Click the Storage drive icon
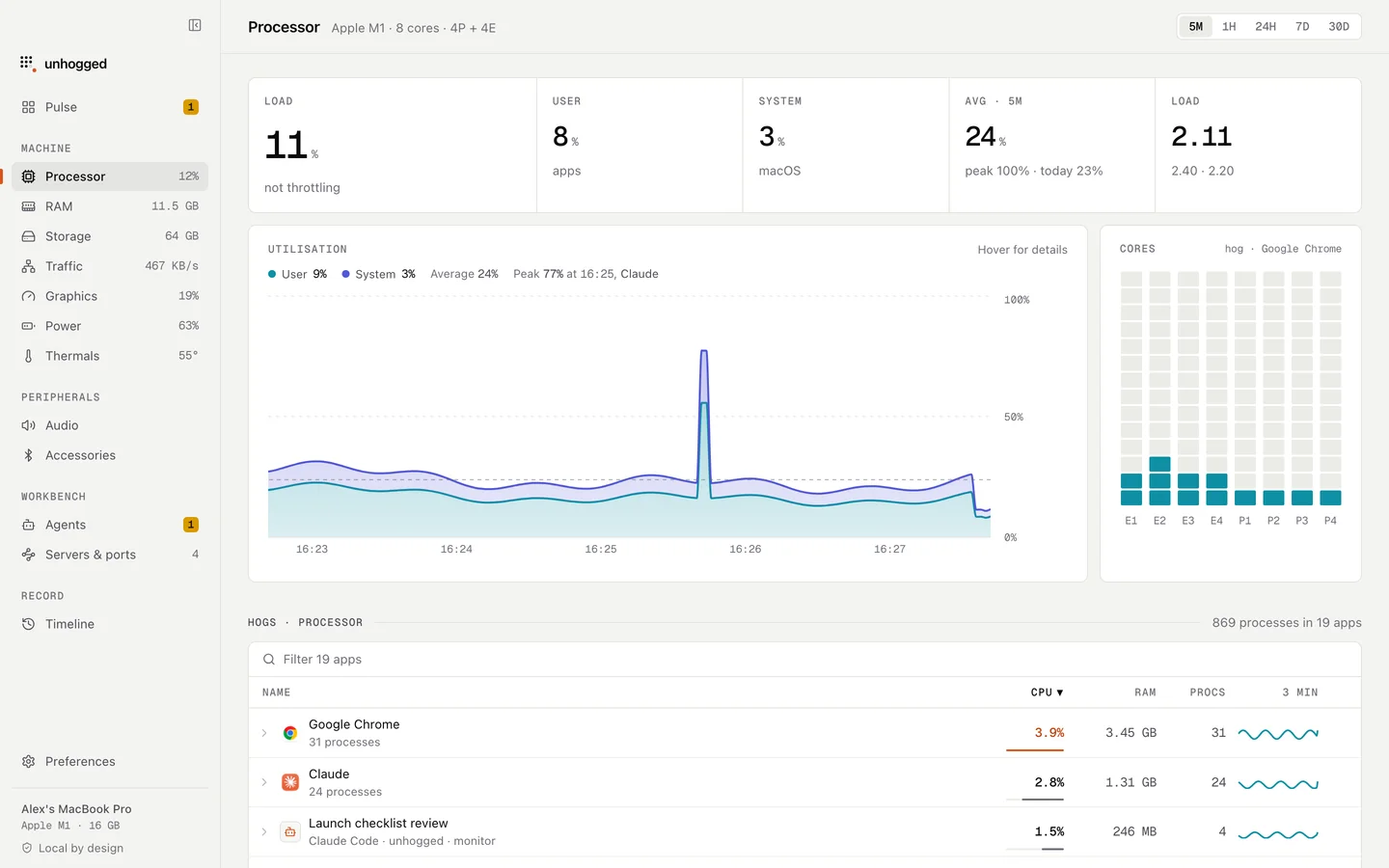This screenshot has height=868, width=1389. click(x=28, y=236)
